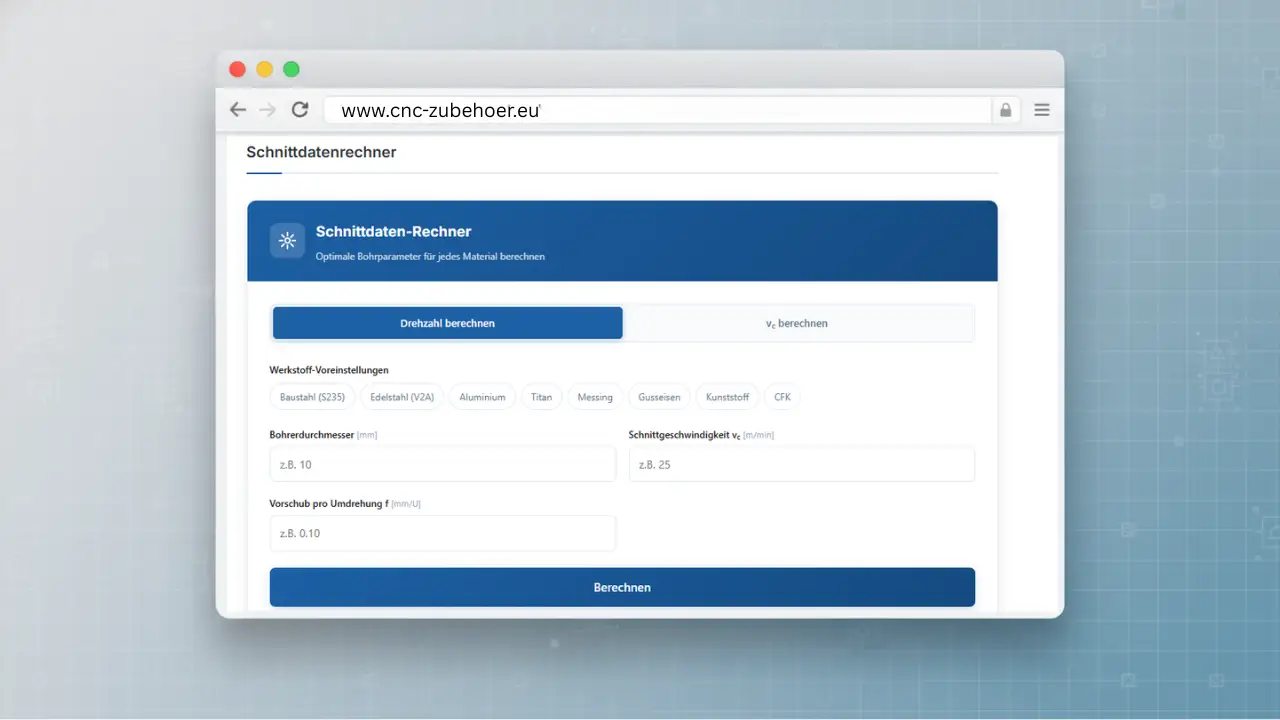1280x720 pixels.
Task: Click the Optimale Bohrparameter subtitle text
Action: (x=430, y=257)
